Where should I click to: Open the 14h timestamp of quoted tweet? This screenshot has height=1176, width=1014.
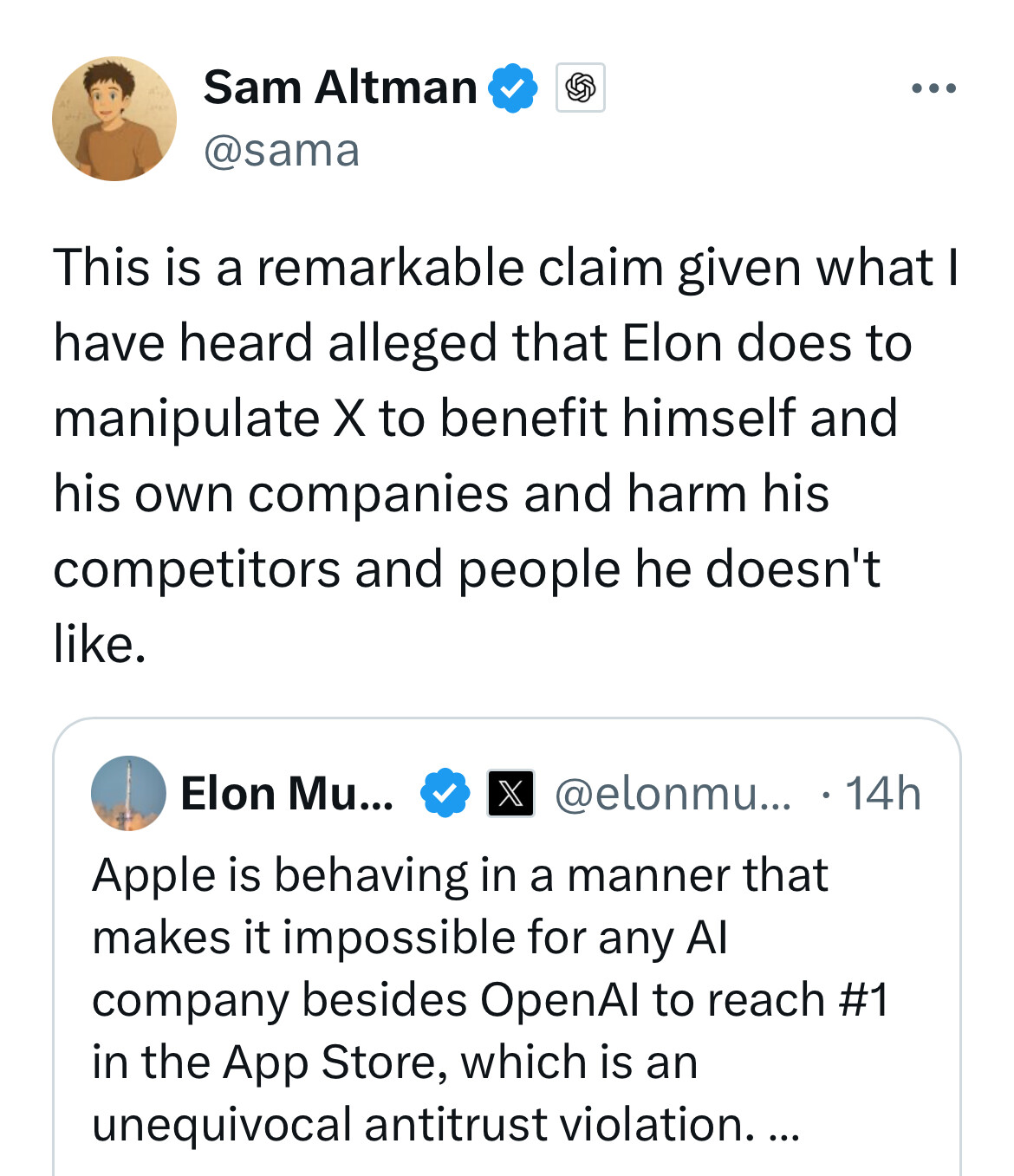click(x=882, y=793)
